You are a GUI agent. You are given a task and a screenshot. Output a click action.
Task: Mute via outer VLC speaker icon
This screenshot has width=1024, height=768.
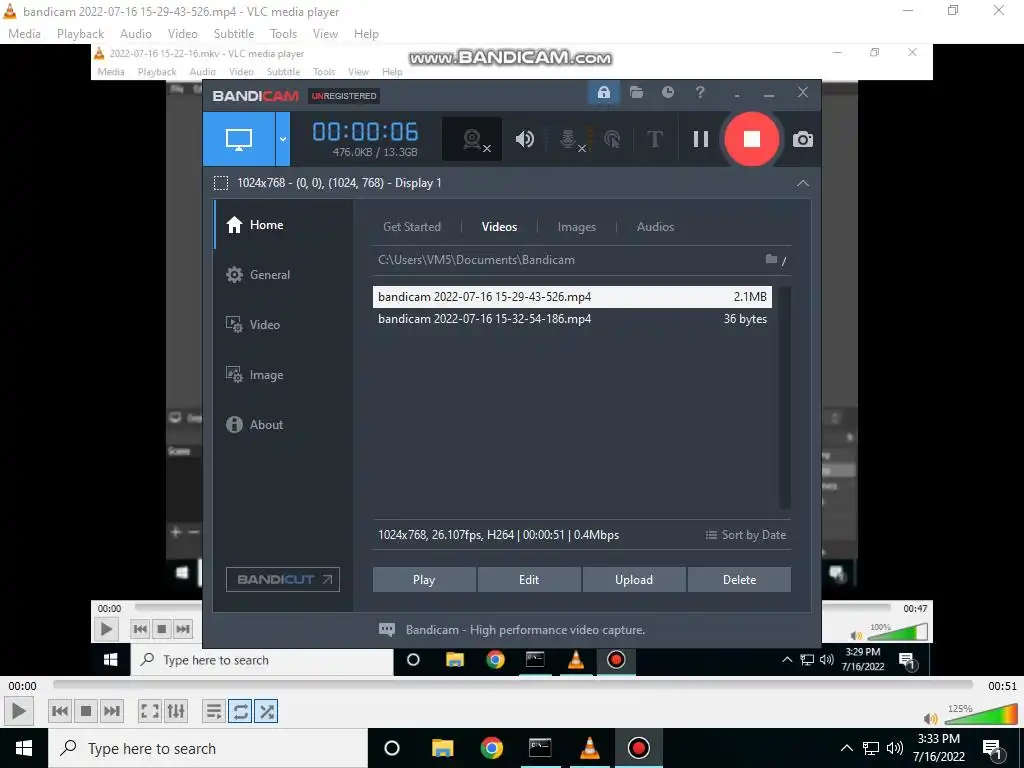point(931,719)
